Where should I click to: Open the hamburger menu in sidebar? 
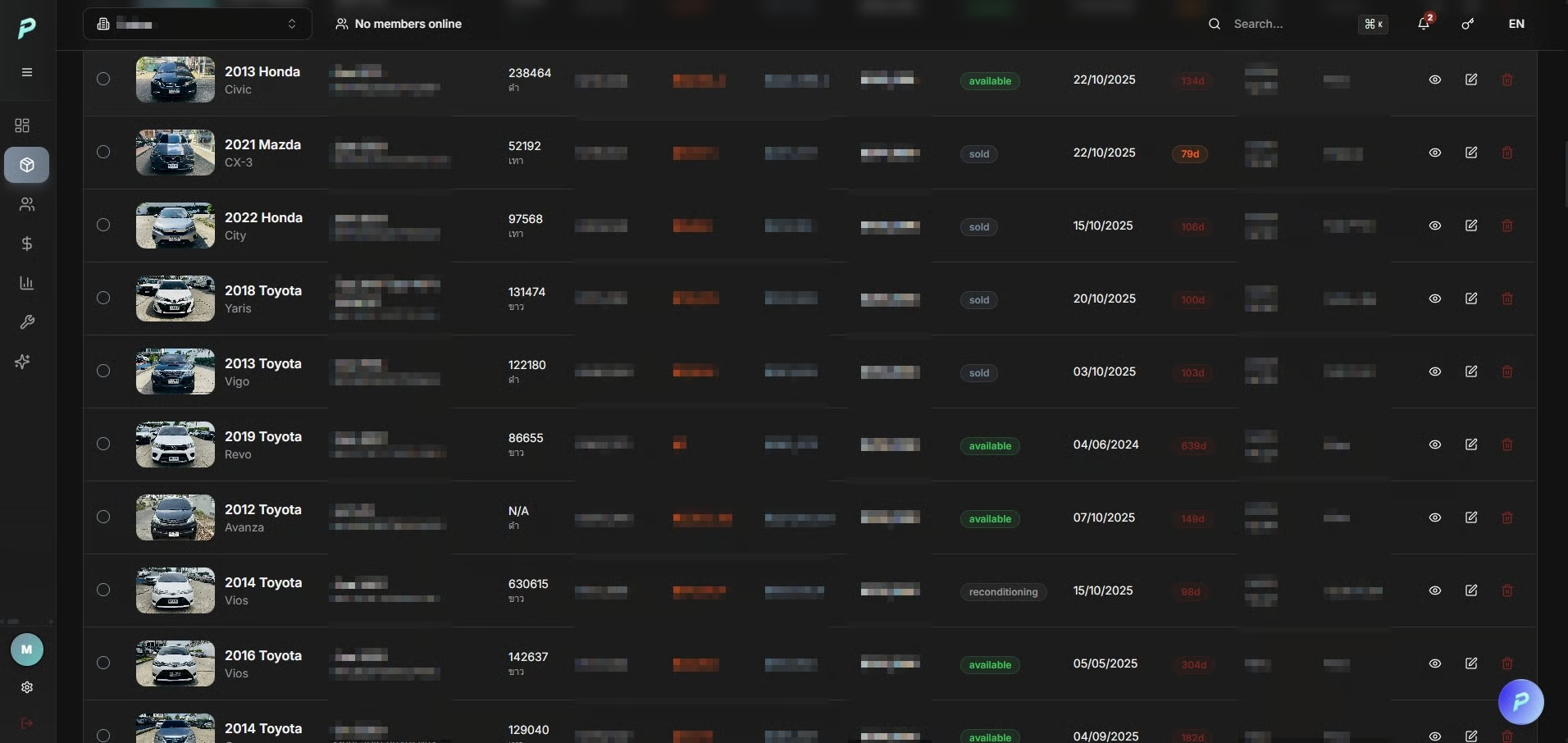27,72
